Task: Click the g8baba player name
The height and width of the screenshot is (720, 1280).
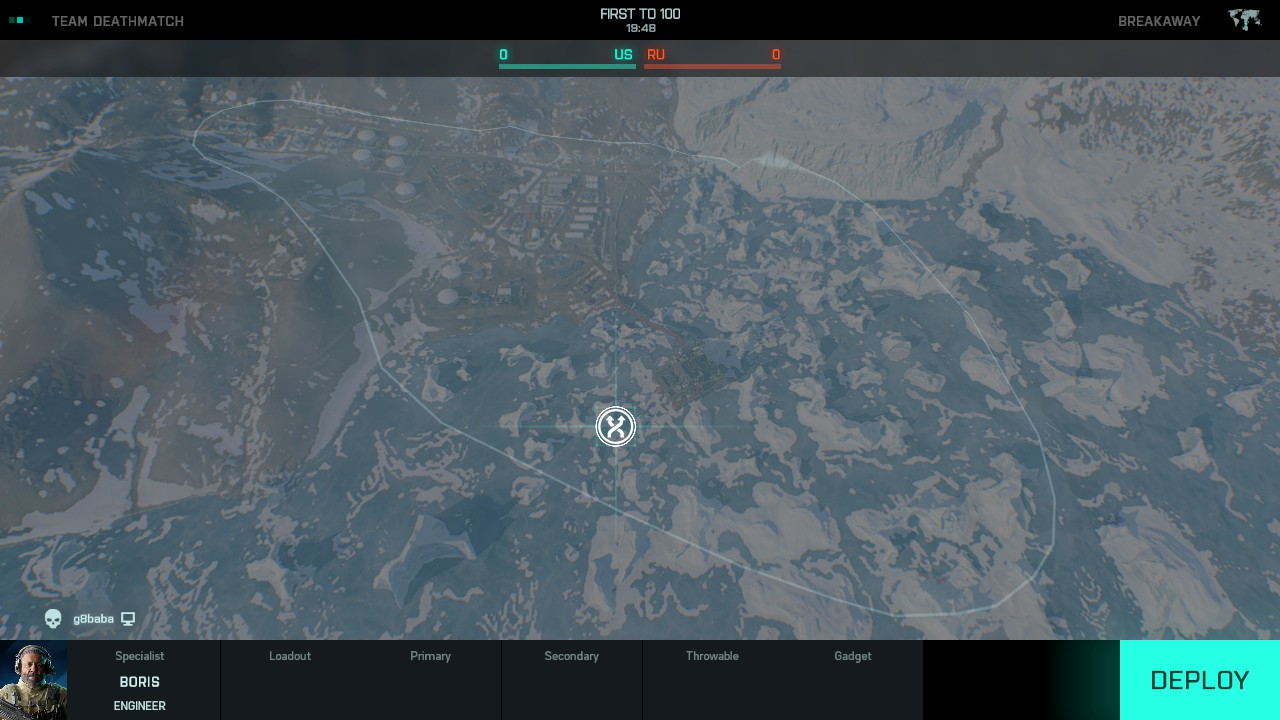Action: tap(93, 619)
